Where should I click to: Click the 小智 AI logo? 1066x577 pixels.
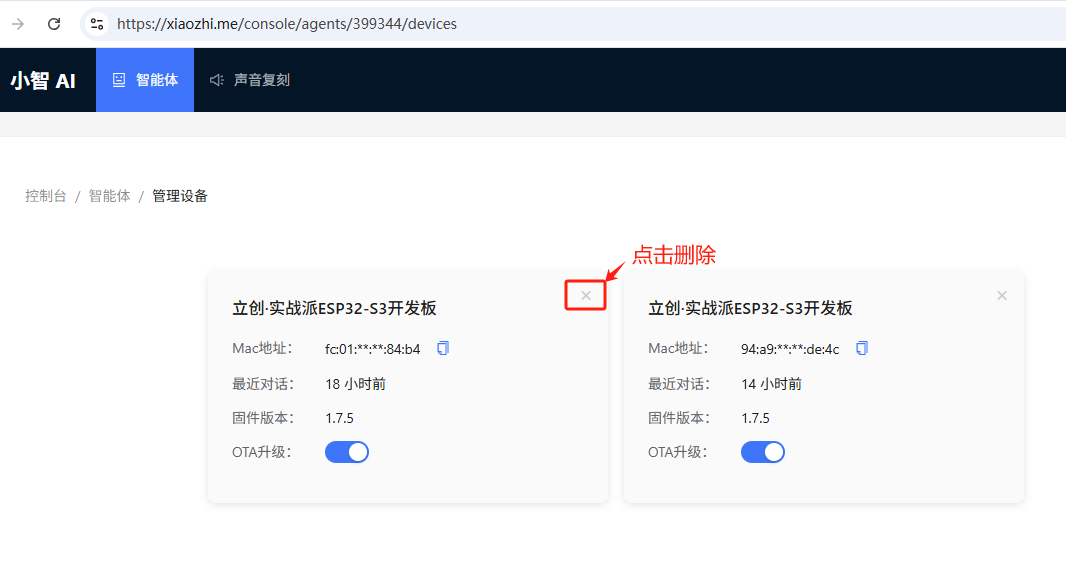point(43,80)
